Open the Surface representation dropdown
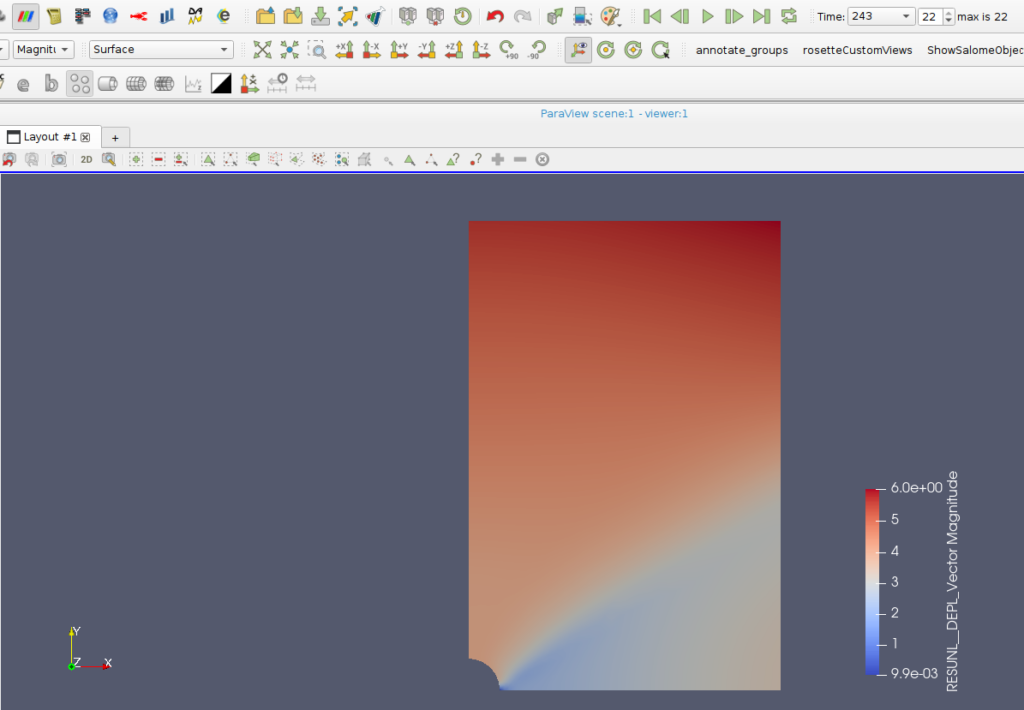The height and width of the screenshot is (710, 1024). 160,50
